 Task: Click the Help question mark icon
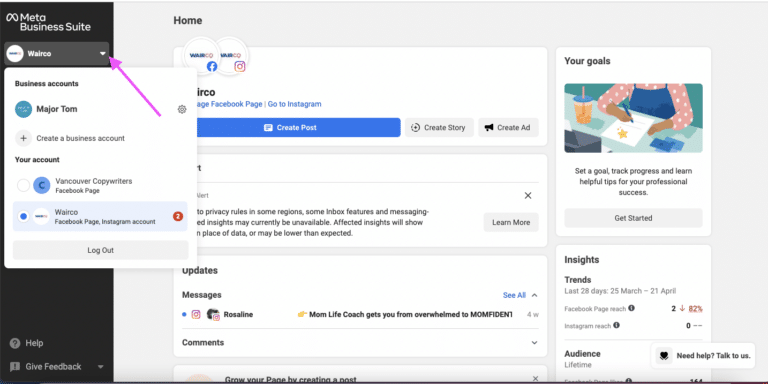click(15, 343)
